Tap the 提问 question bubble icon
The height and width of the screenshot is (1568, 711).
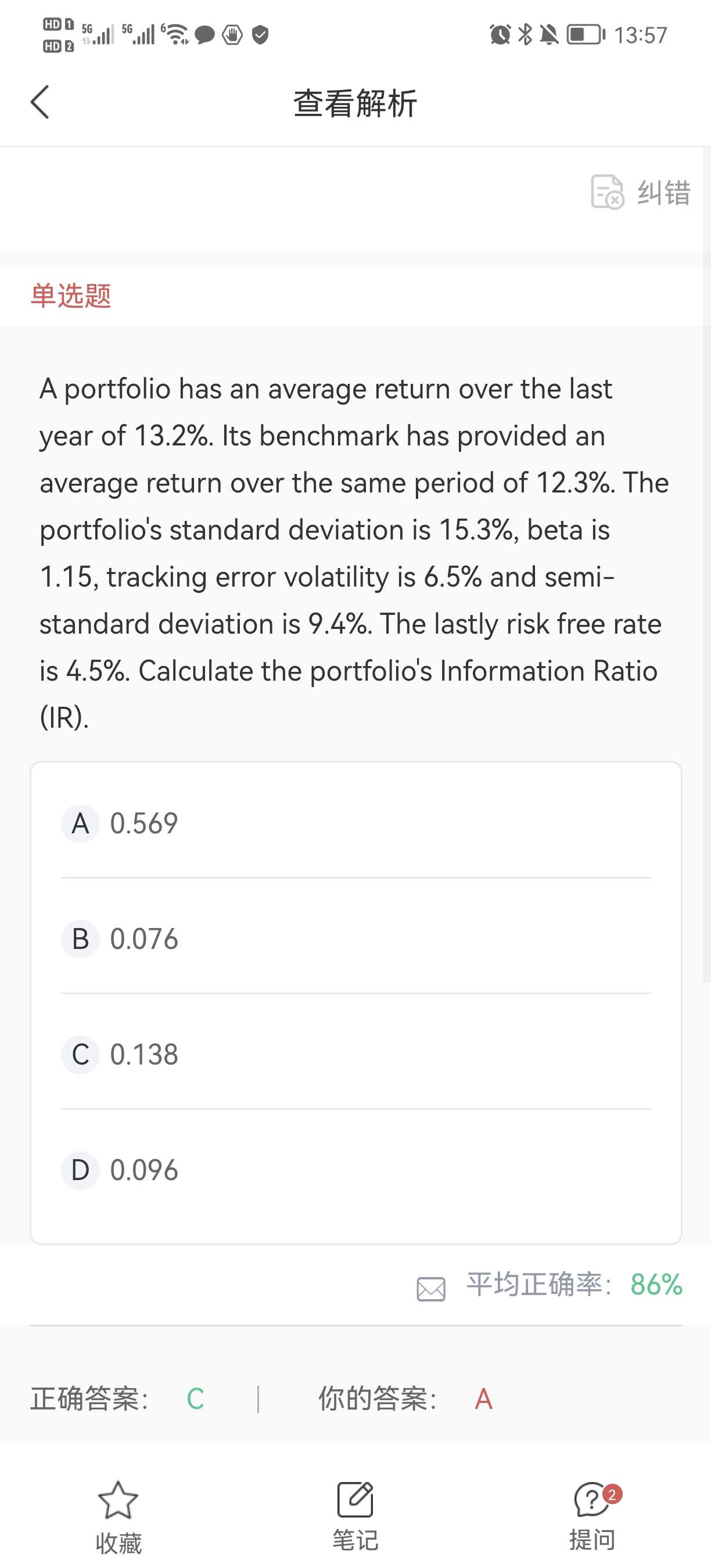591,1500
